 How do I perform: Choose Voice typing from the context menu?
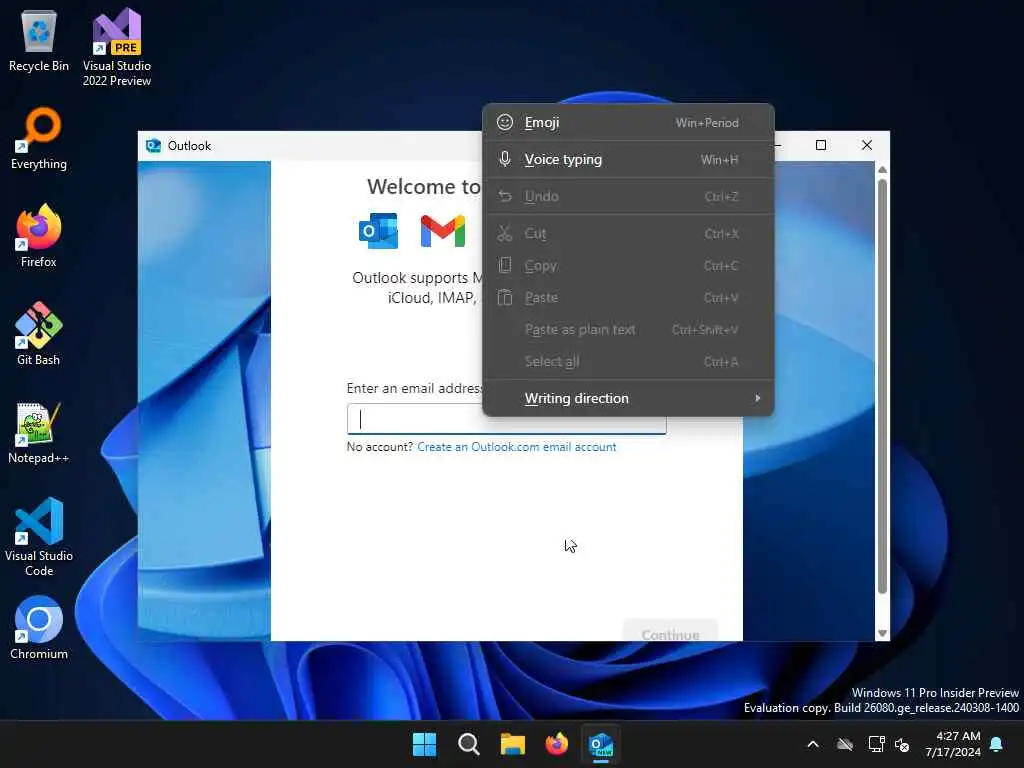(628, 159)
